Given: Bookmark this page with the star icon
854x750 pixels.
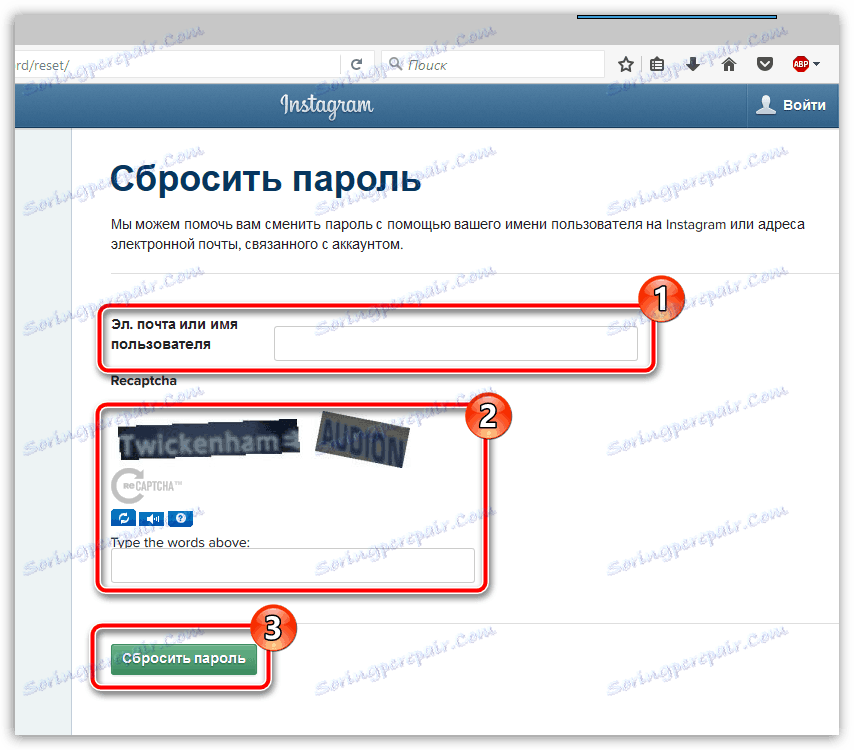Looking at the screenshot, I should tap(626, 65).
